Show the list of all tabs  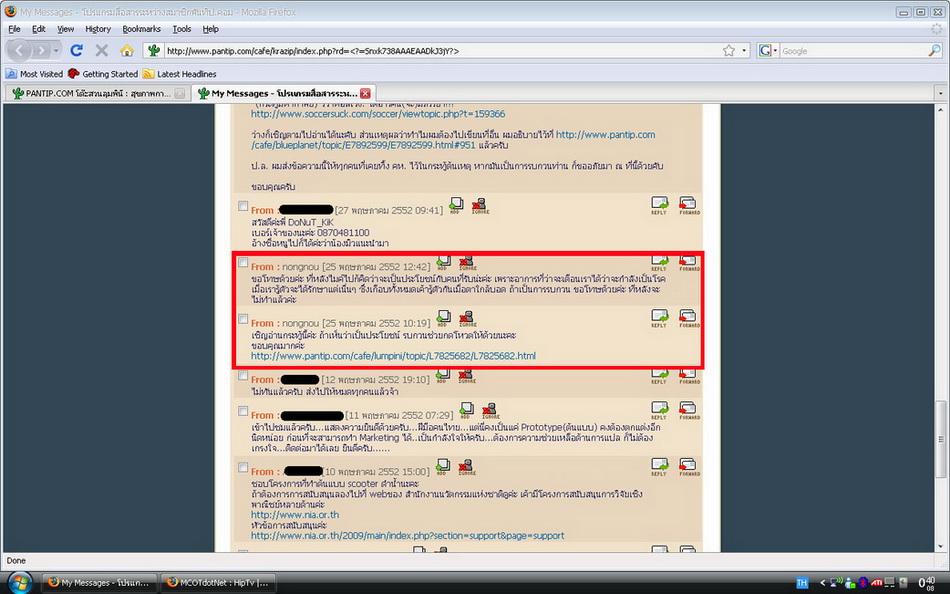(940, 93)
